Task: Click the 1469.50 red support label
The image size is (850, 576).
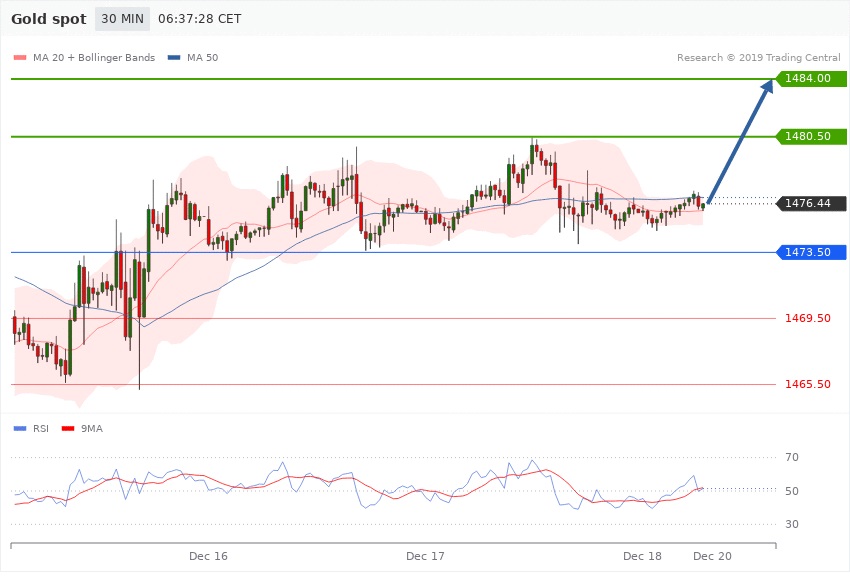Action: click(810, 318)
